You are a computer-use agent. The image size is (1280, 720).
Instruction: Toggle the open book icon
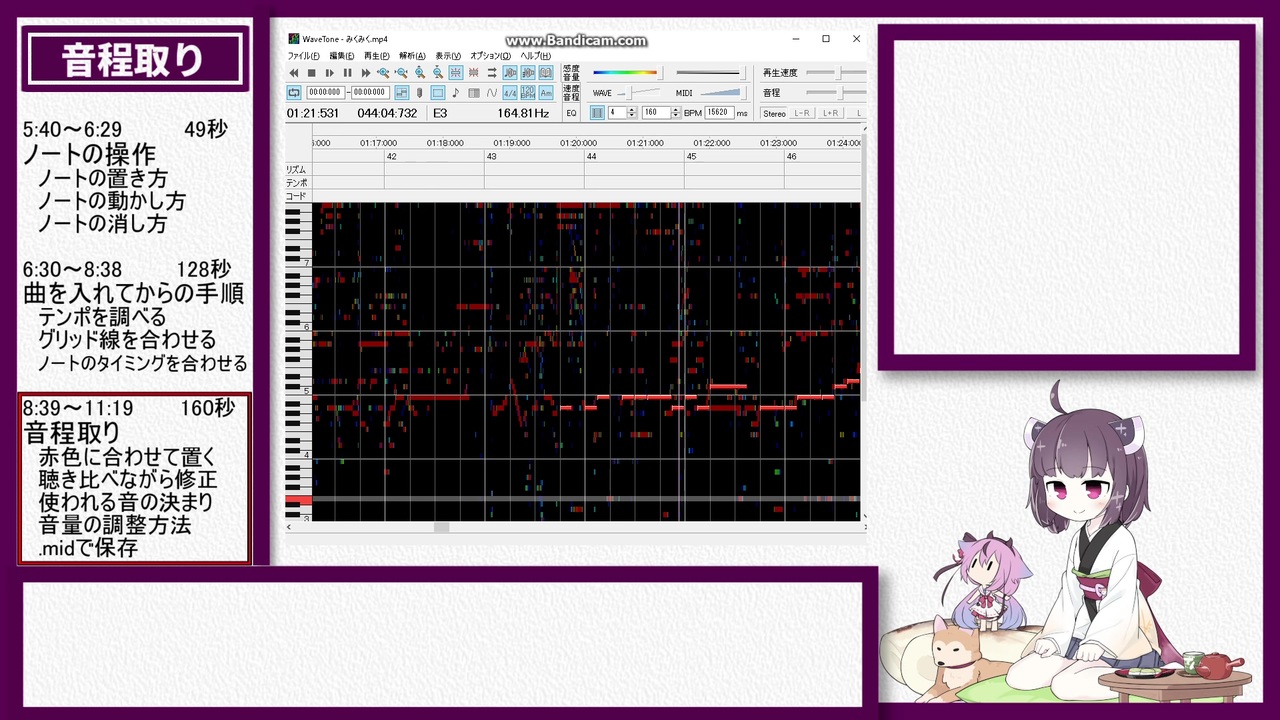tap(546, 73)
